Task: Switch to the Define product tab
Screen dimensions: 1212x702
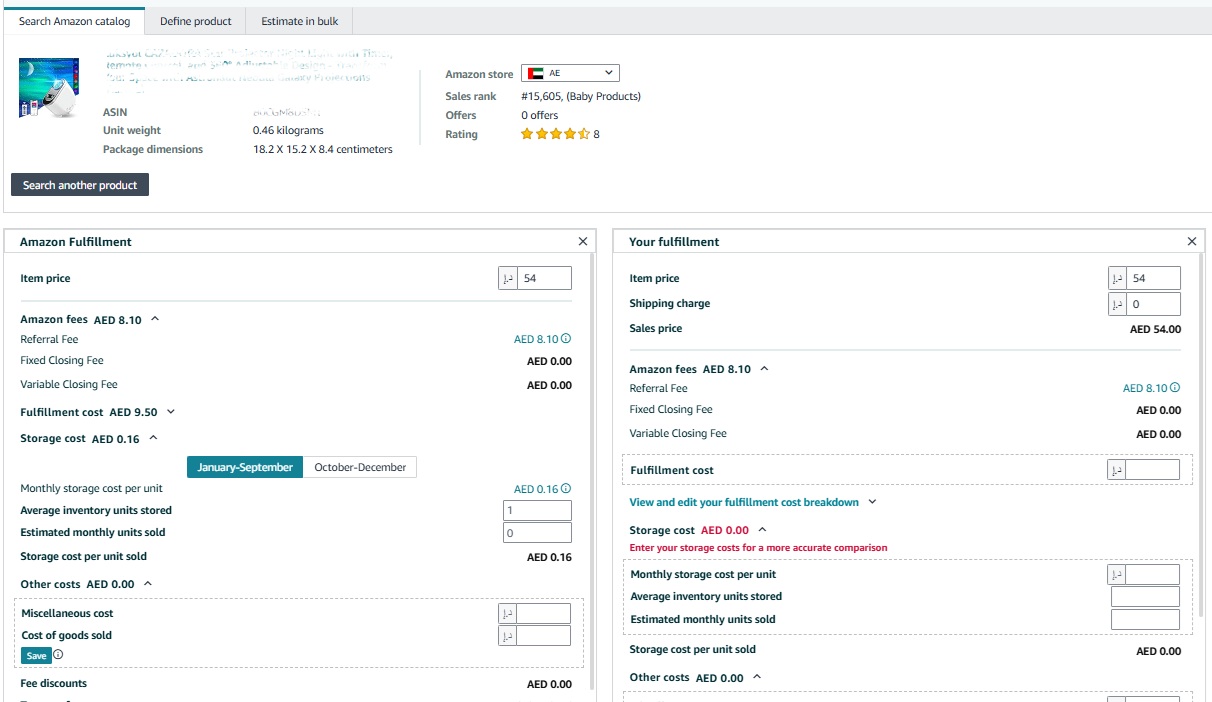Action: point(196,21)
